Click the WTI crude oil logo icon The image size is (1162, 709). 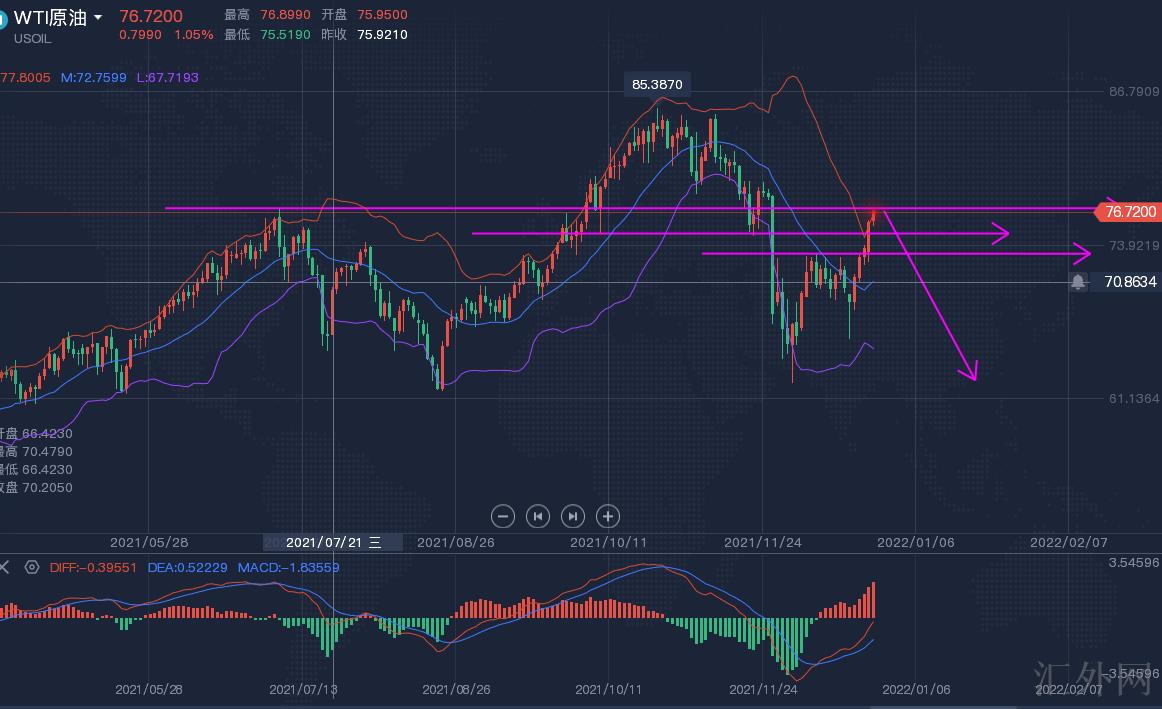[3, 18]
